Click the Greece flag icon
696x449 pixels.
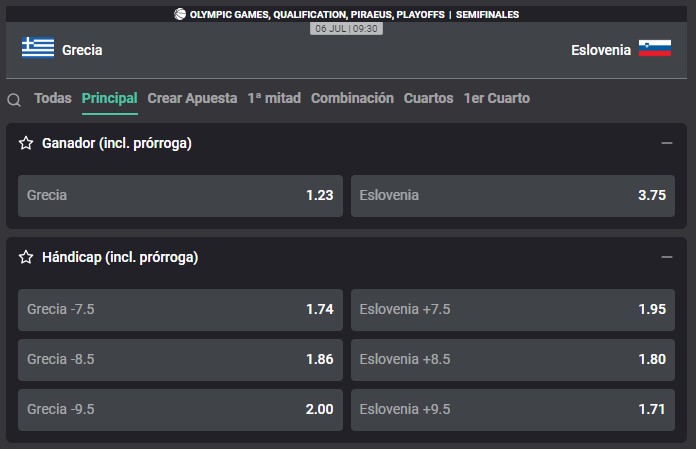click(x=39, y=48)
